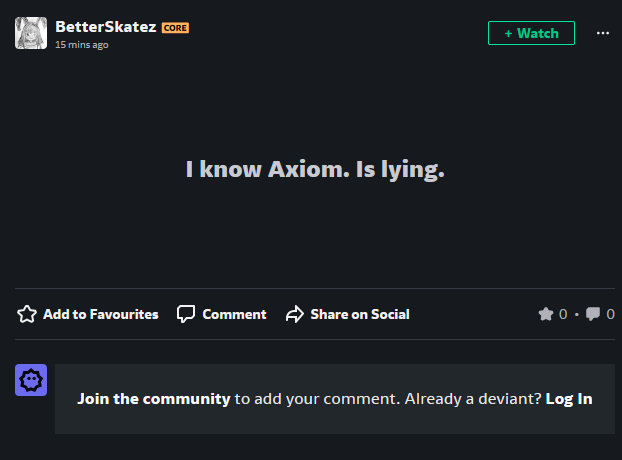Open the three-dot more options menu

[603, 33]
